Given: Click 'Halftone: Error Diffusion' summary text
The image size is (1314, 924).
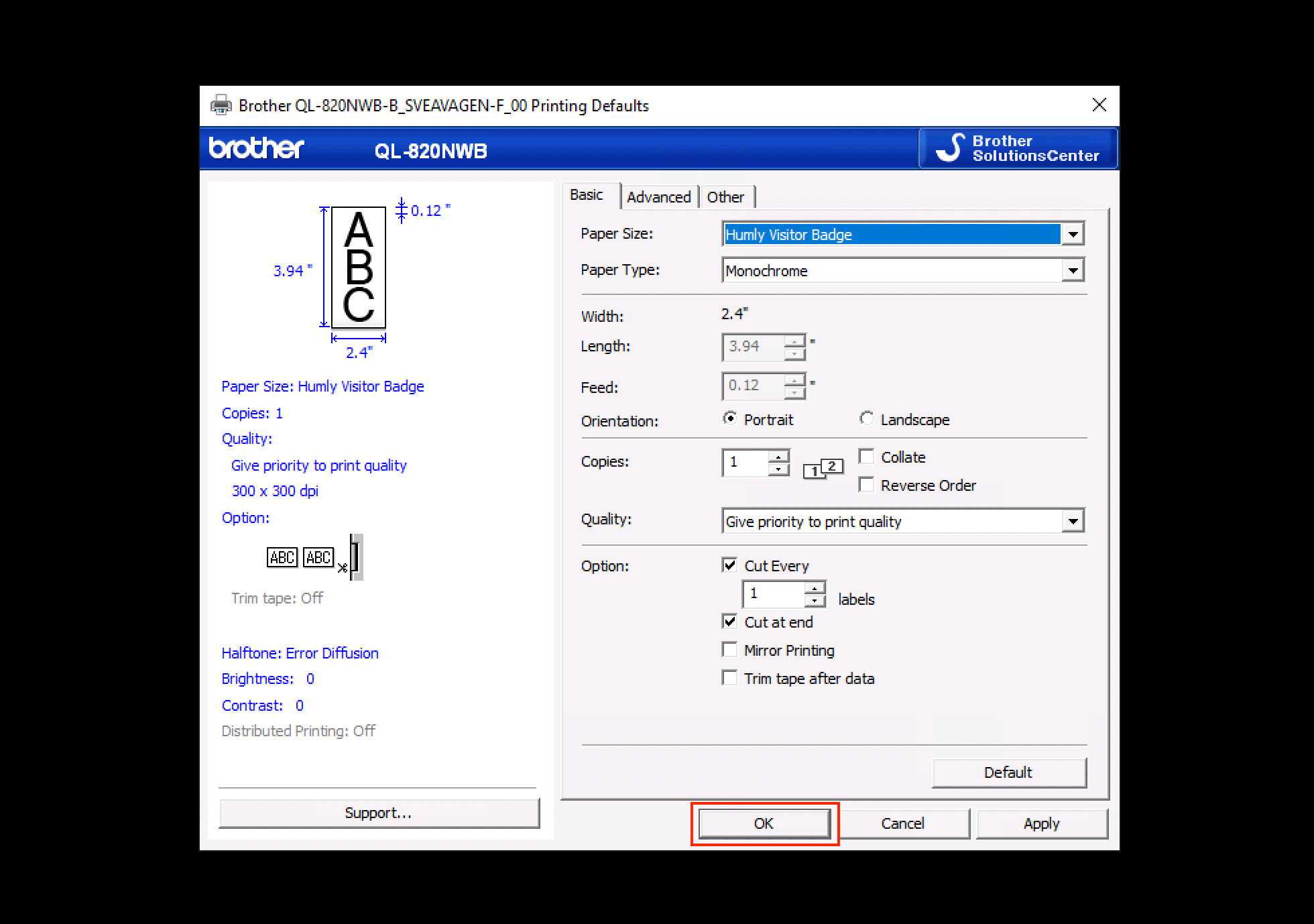Looking at the screenshot, I should 300,653.
